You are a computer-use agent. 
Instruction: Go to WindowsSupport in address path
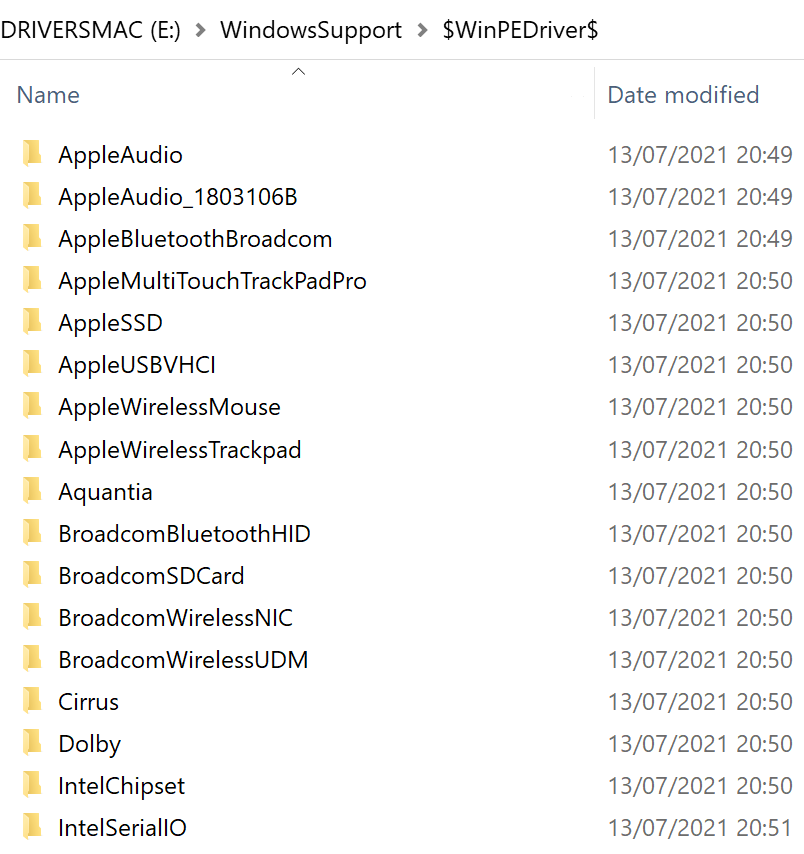click(311, 30)
